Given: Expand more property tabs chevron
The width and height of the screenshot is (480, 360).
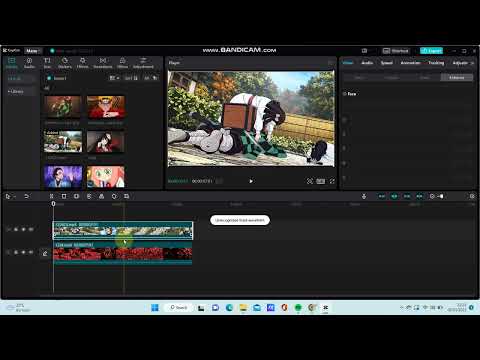Looking at the screenshot, I should (472, 63).
